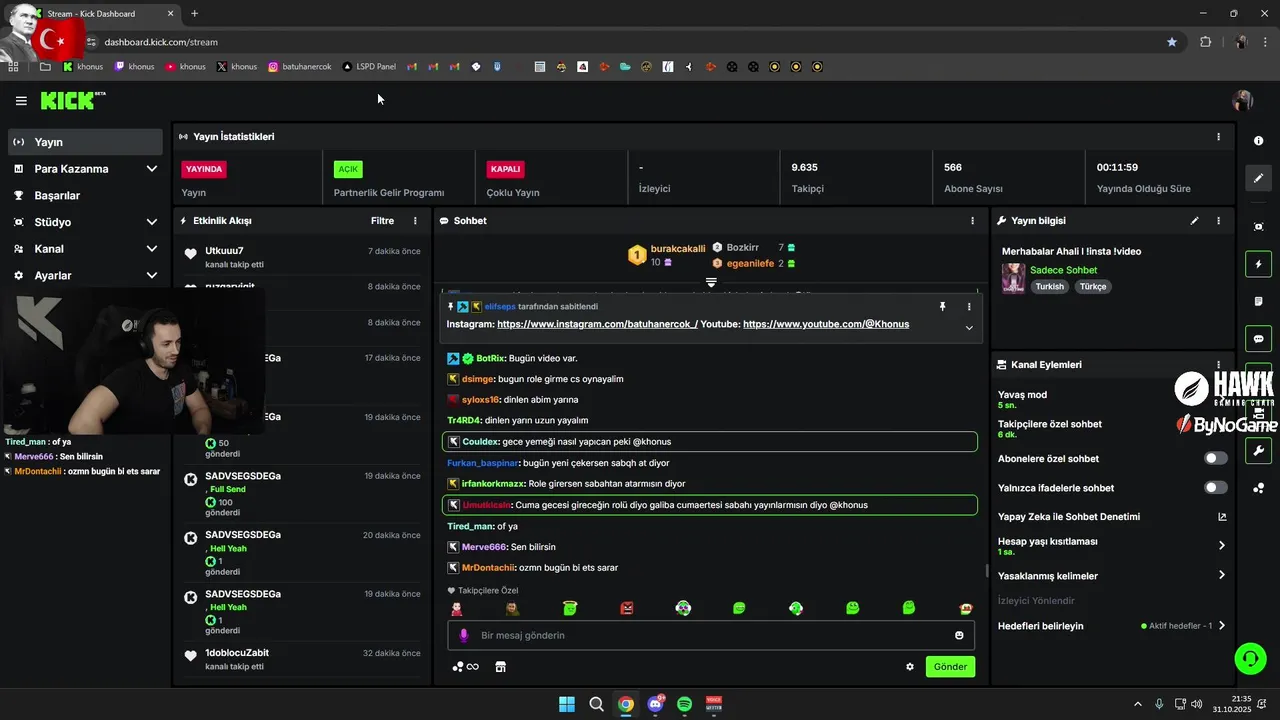Screen dimensions: 1280x720
Task: Bookmark this page with the star icon
Action: click(1172, 42)
